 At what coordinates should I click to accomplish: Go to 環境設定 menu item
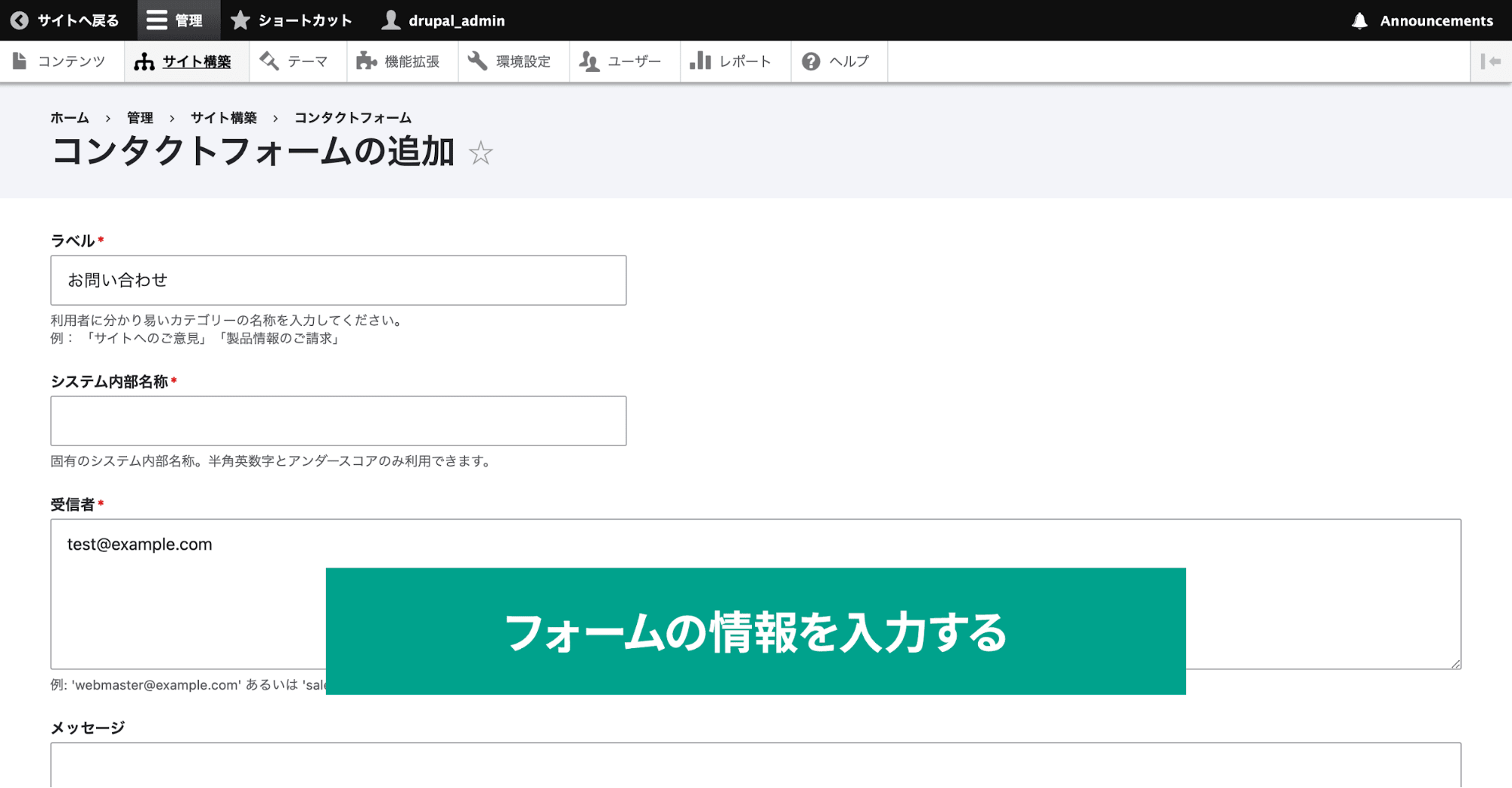click(514, 61)
